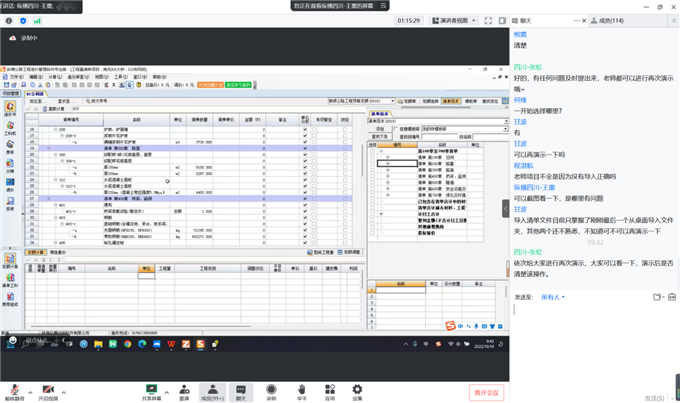Raise hand with the 举手 icon
The image size is (680, 403).
click(x=300, y=387)
